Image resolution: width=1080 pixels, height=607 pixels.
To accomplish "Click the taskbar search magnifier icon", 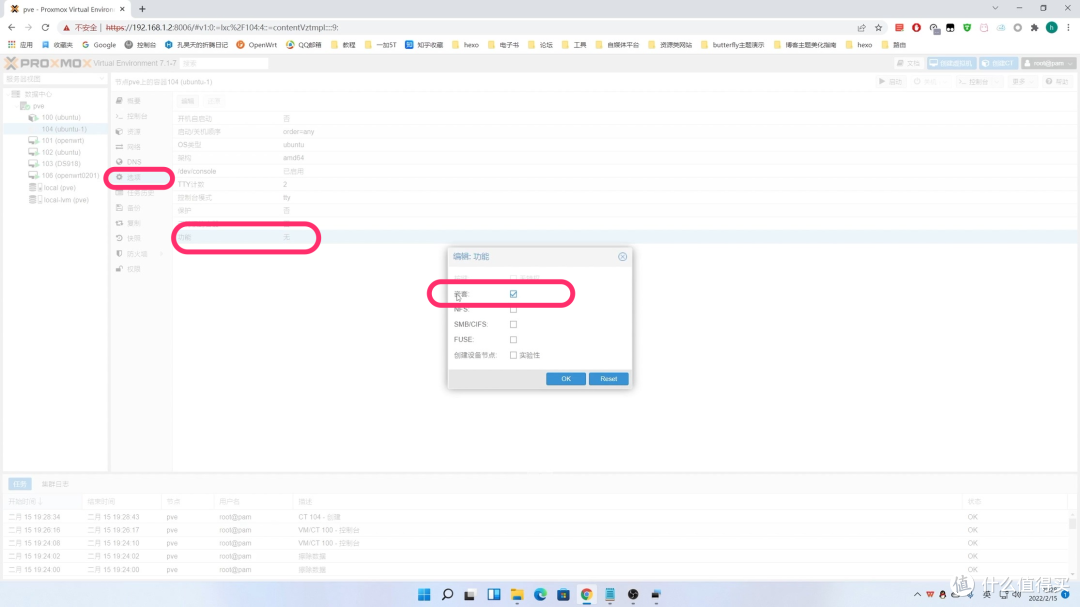I will click(x=448, y=594).
